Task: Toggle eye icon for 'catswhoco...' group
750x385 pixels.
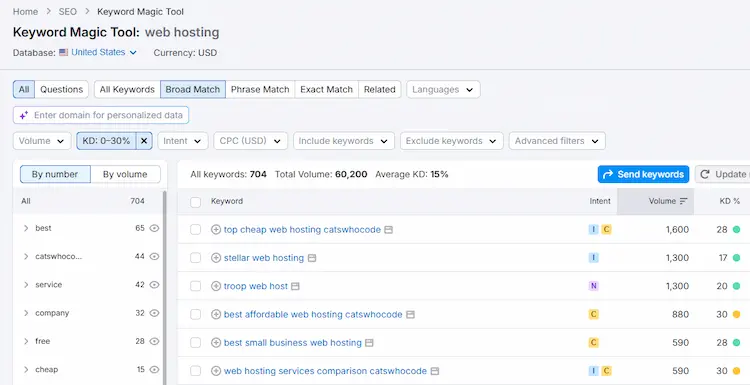Action: [154, 256]
